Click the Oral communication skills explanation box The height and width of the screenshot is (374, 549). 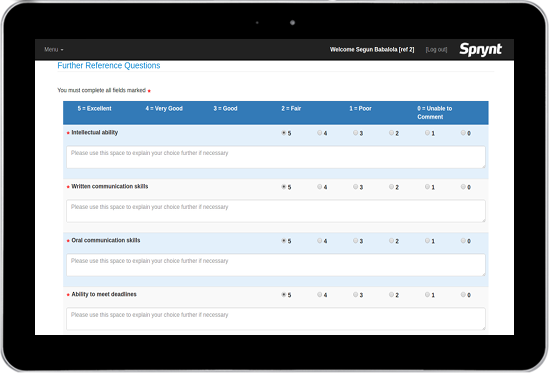(x=276, y=265)
